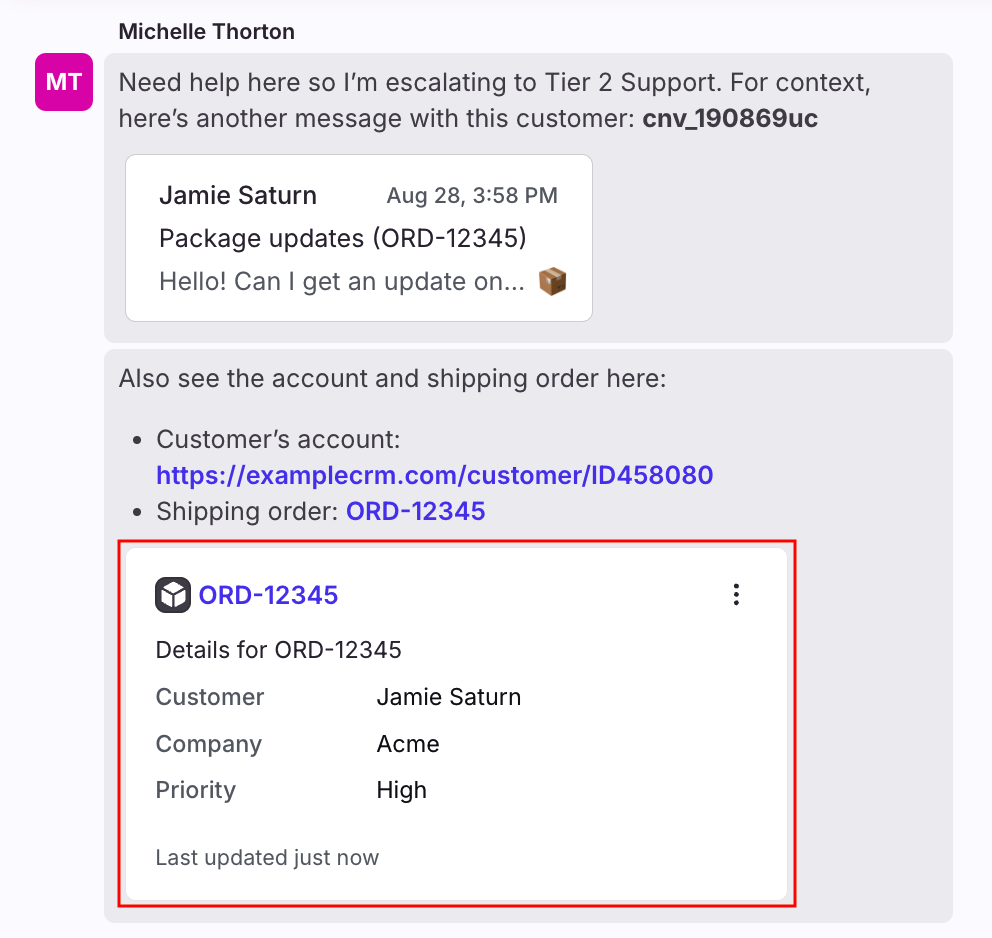Click the Customer value Jamie Saturn
Image resolution: width=992 pixels, height=938 pixels.
[x=449, y=697]
